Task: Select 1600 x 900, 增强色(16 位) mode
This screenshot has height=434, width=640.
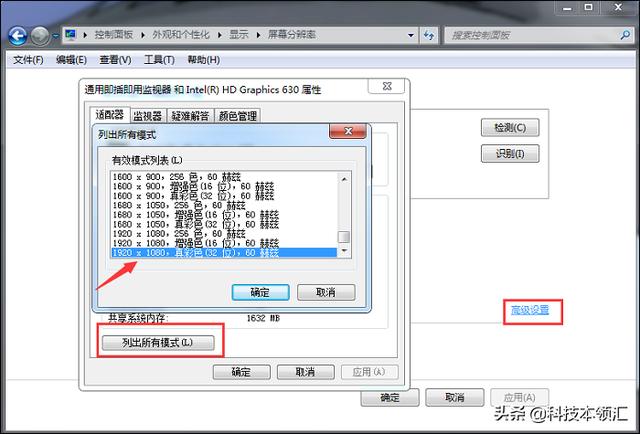Action: click(224, 186)
